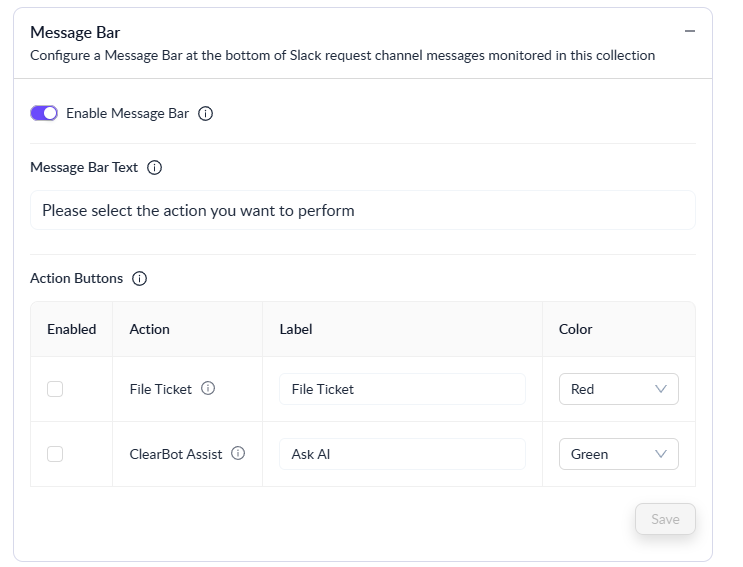The height and width of the screenshot is (567, 743).
Task: Click the Color column header
Action: [x=576, y=329]
